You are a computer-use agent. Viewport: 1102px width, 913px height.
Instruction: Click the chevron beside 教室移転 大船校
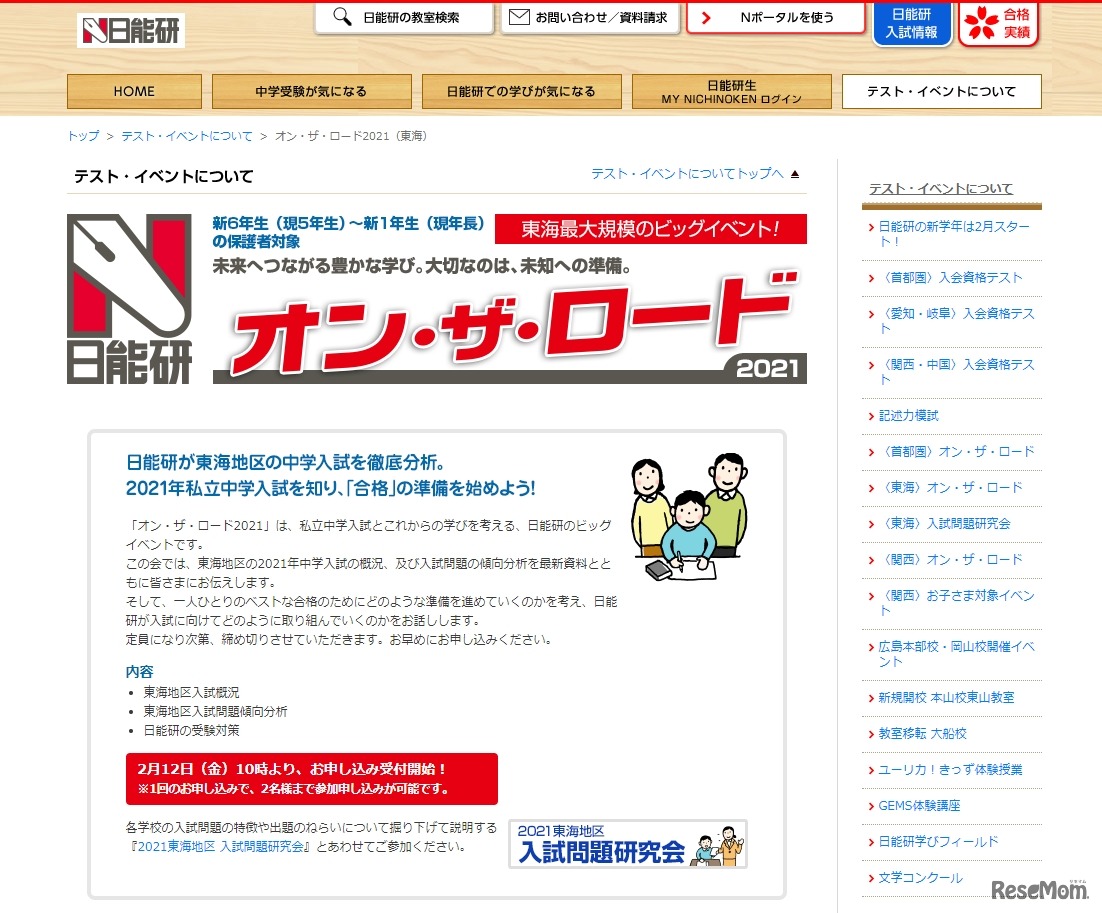(871, 734)
